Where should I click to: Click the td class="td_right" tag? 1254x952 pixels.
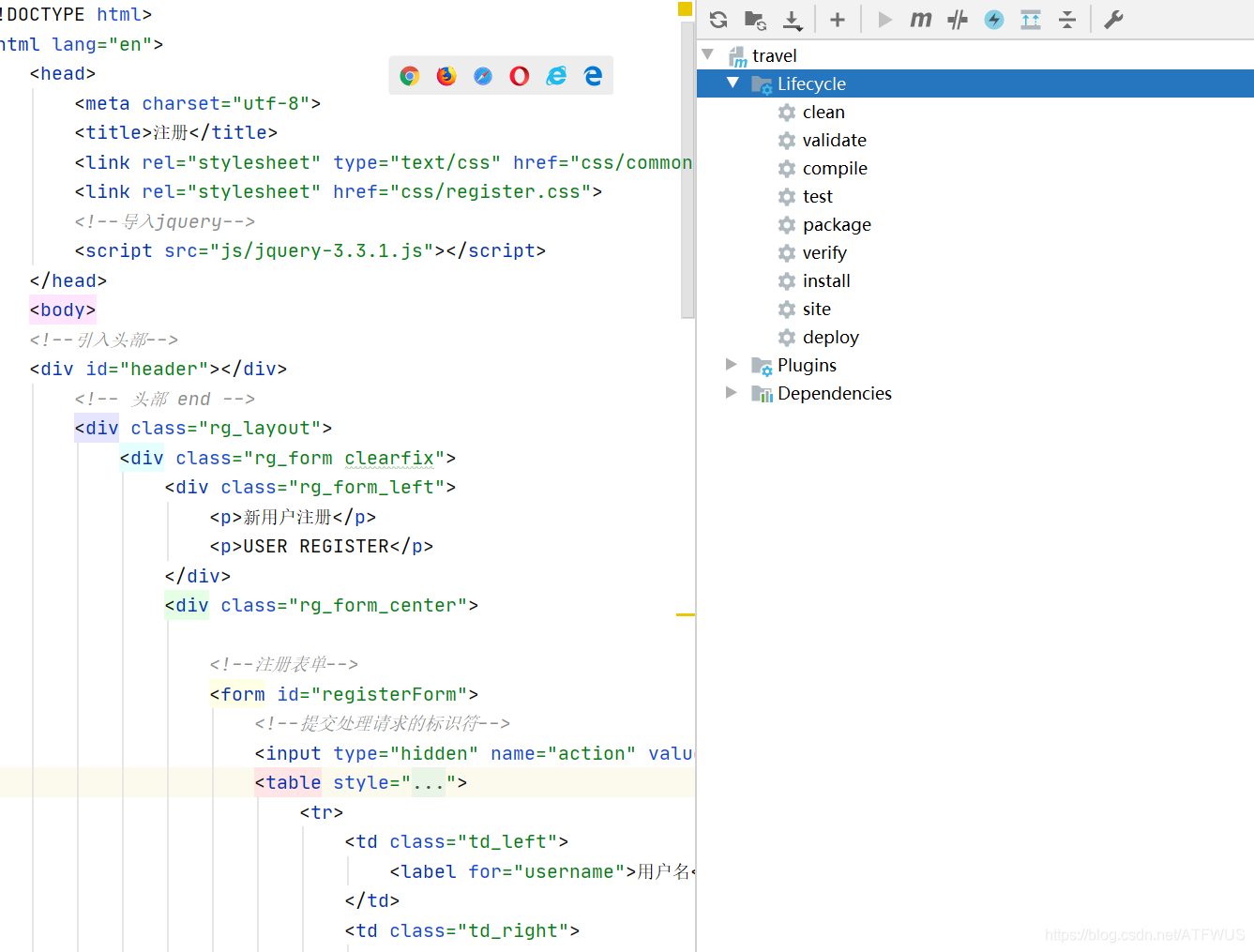(x=462, y=930)
